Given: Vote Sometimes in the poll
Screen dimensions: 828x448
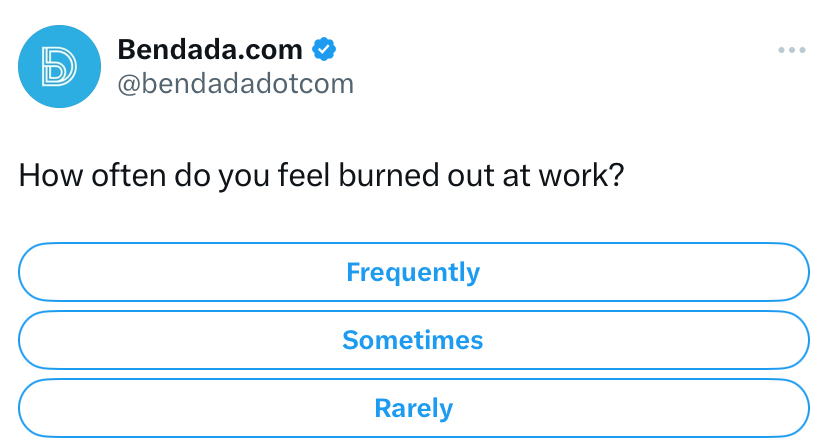Looking at the screenshot, I should pos(413,340).
